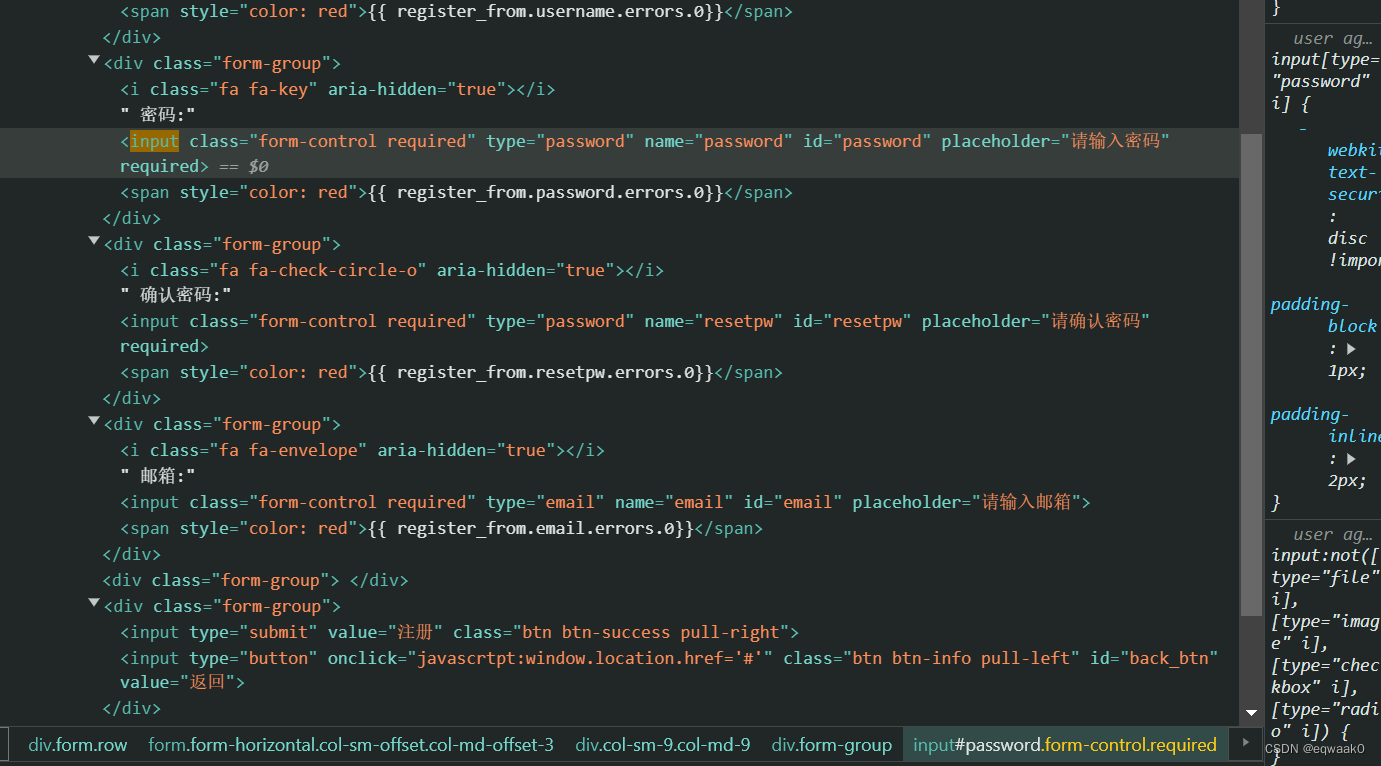Select the username.errors.0 span line

[x=456, y=12]
